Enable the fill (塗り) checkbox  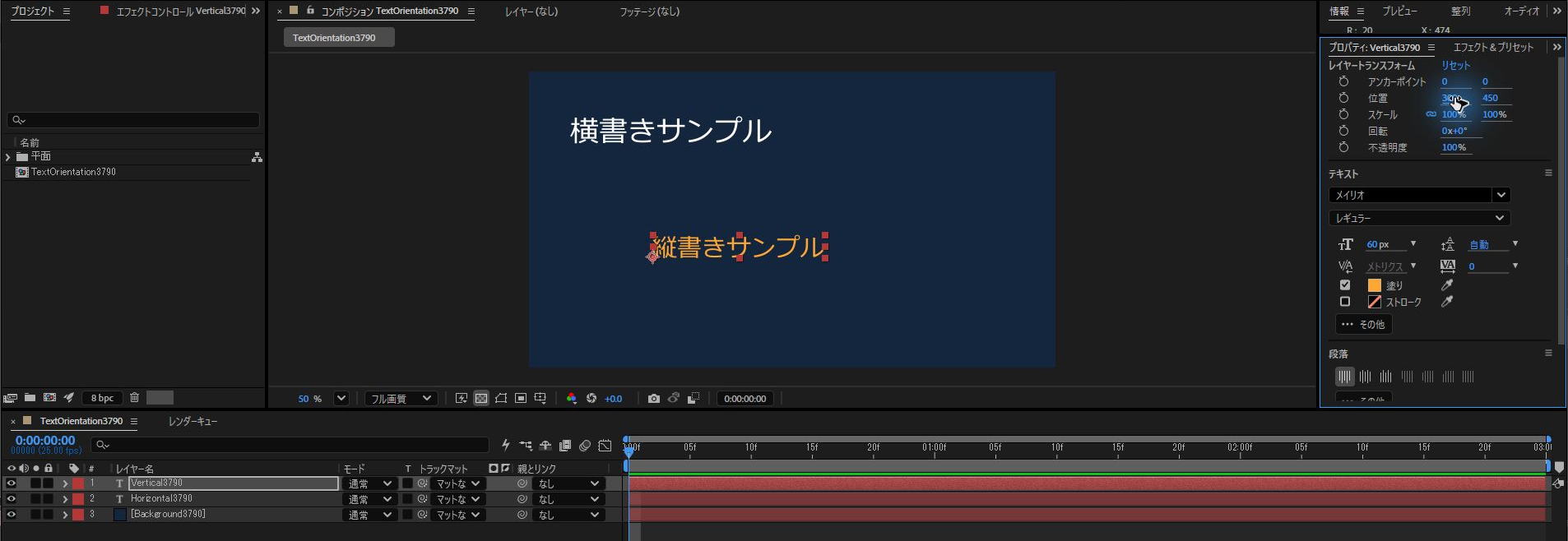click(x=1345, y=285)
